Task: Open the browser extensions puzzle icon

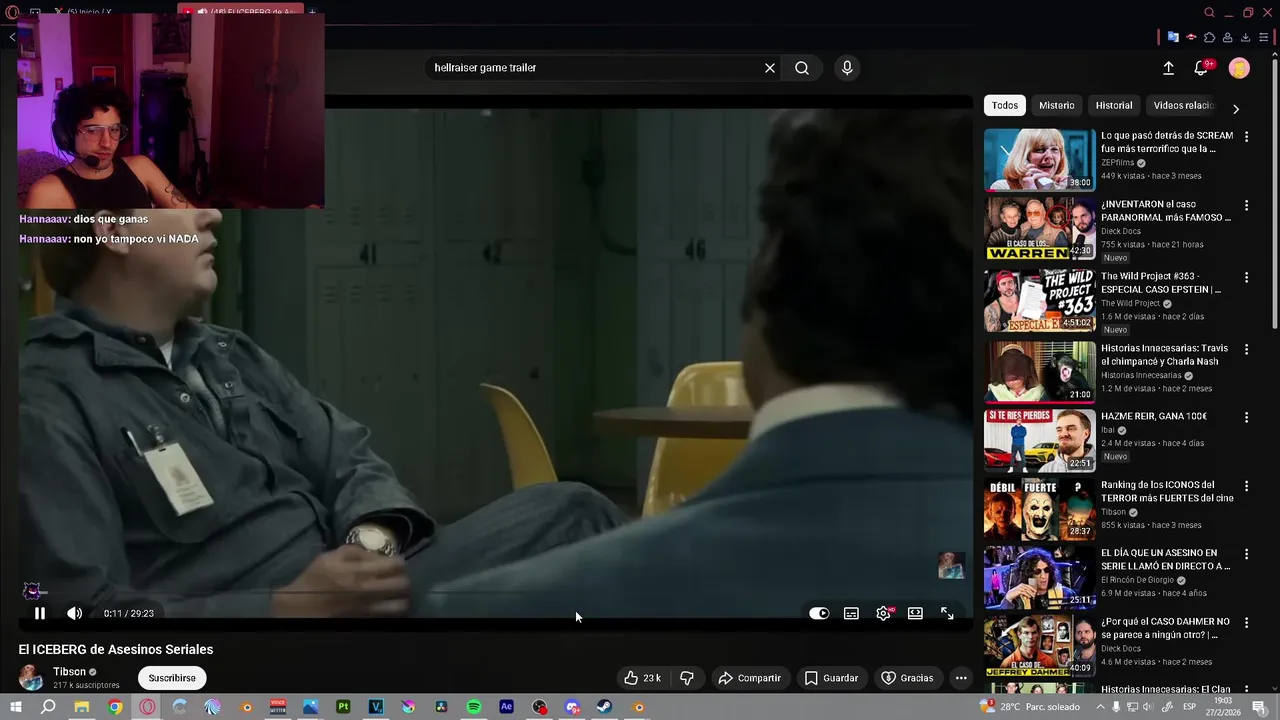Action: point(1209,37)
